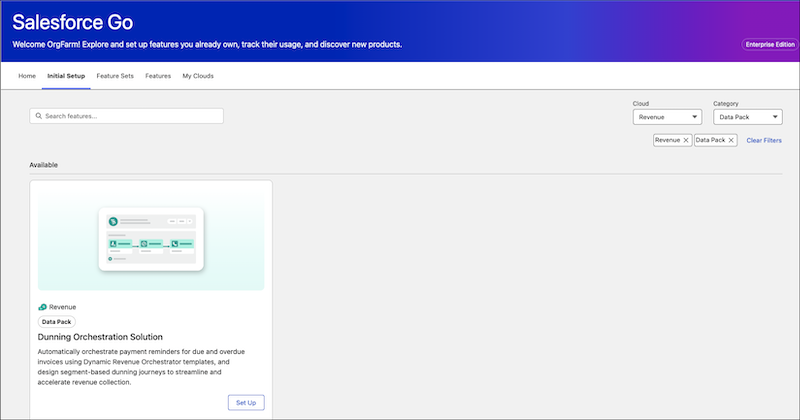
Task: Click the search magnifier icon
Action: pos(39,116)
